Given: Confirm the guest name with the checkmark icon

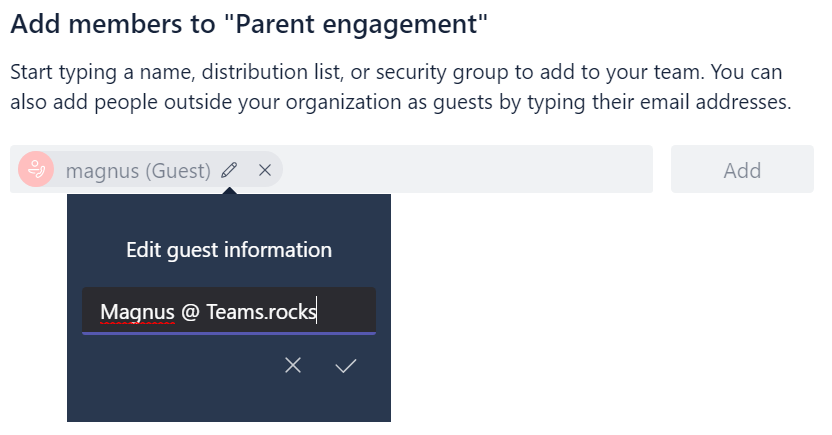Looking at the screenshot, I should [x=346, y=366].
